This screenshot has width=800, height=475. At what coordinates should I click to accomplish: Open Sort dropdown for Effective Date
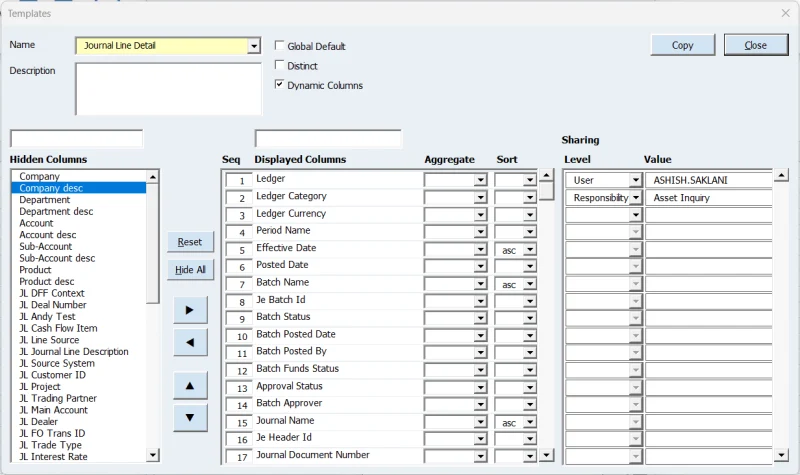pyautogui.click(x=530, y=250)
